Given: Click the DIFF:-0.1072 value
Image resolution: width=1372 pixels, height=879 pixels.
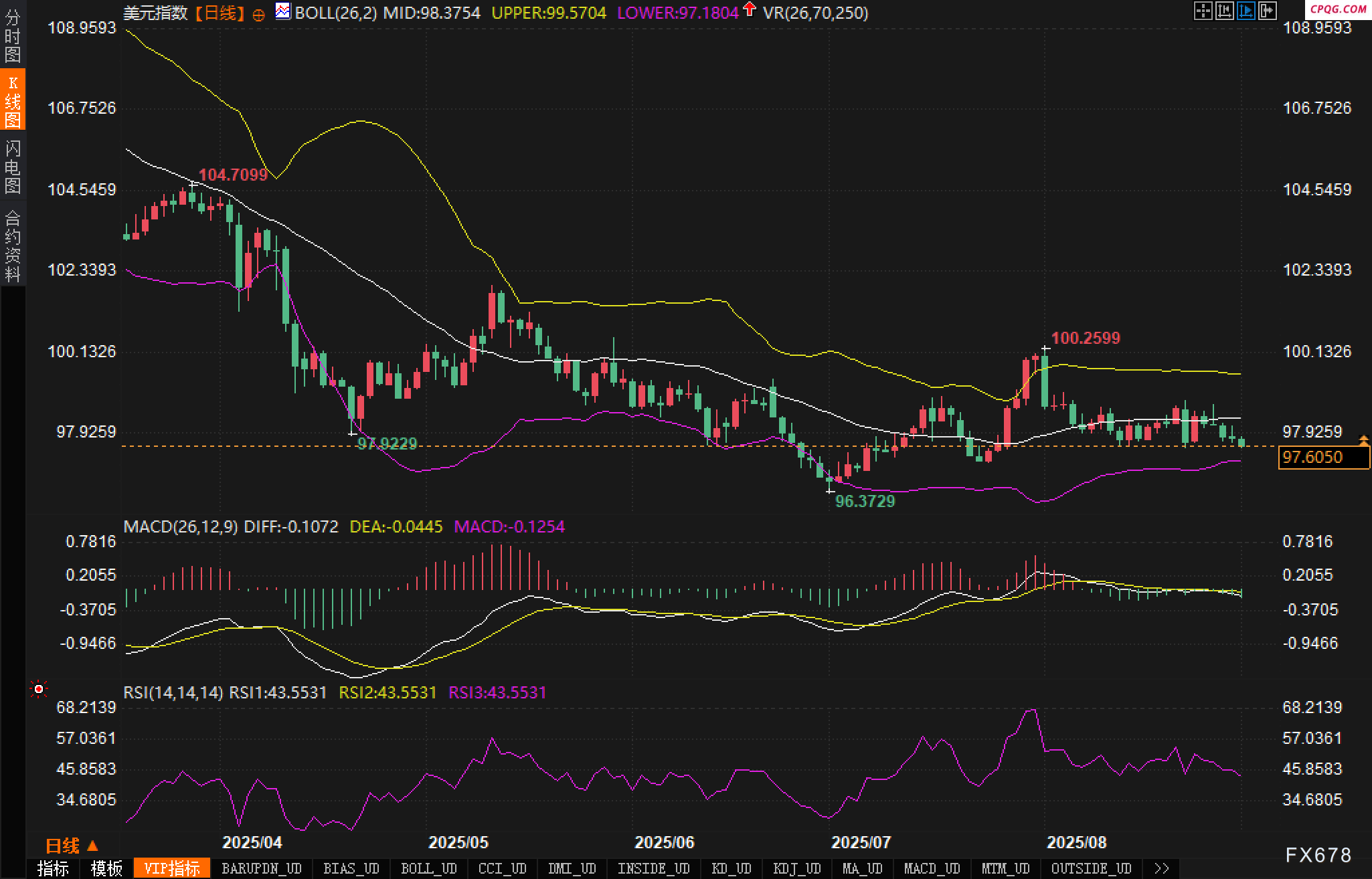Looking at the screenshot, I should click(291, 526).
